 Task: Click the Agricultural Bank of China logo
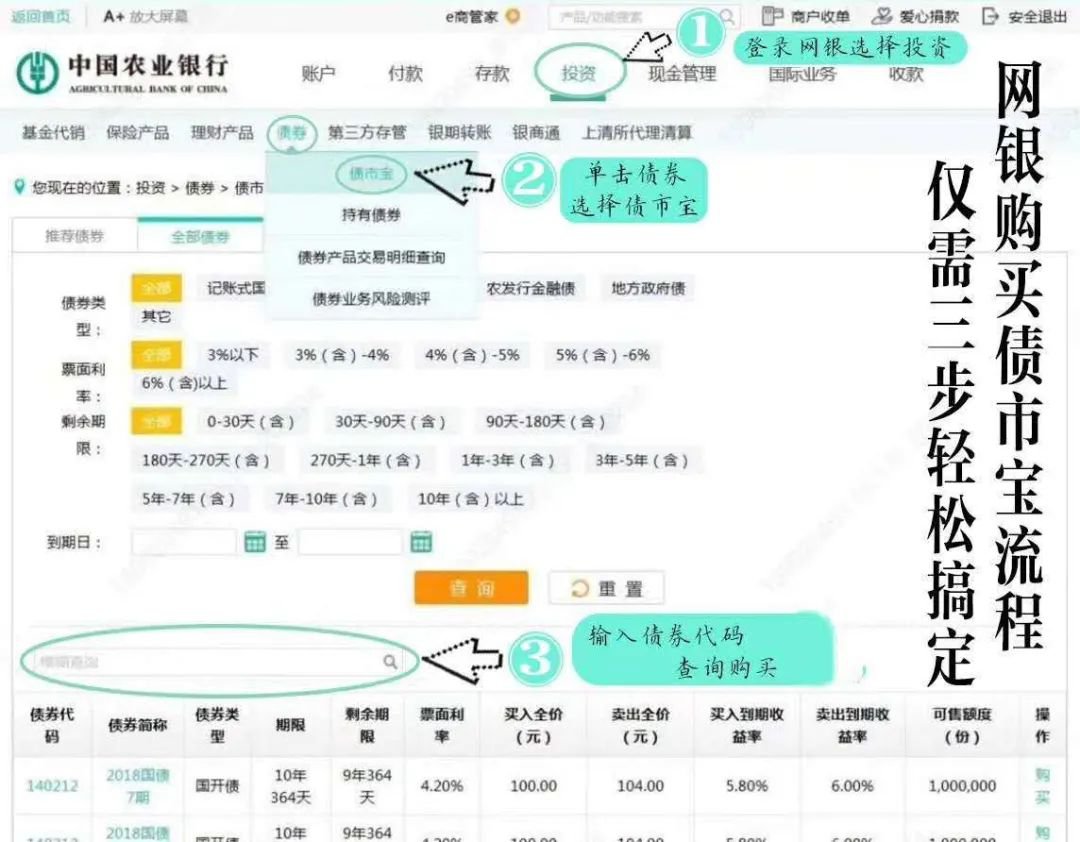click(122, 73)
